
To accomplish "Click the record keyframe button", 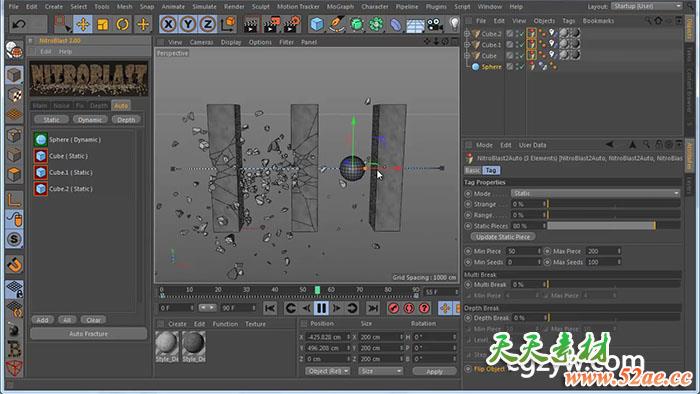I will coord(393,308).
